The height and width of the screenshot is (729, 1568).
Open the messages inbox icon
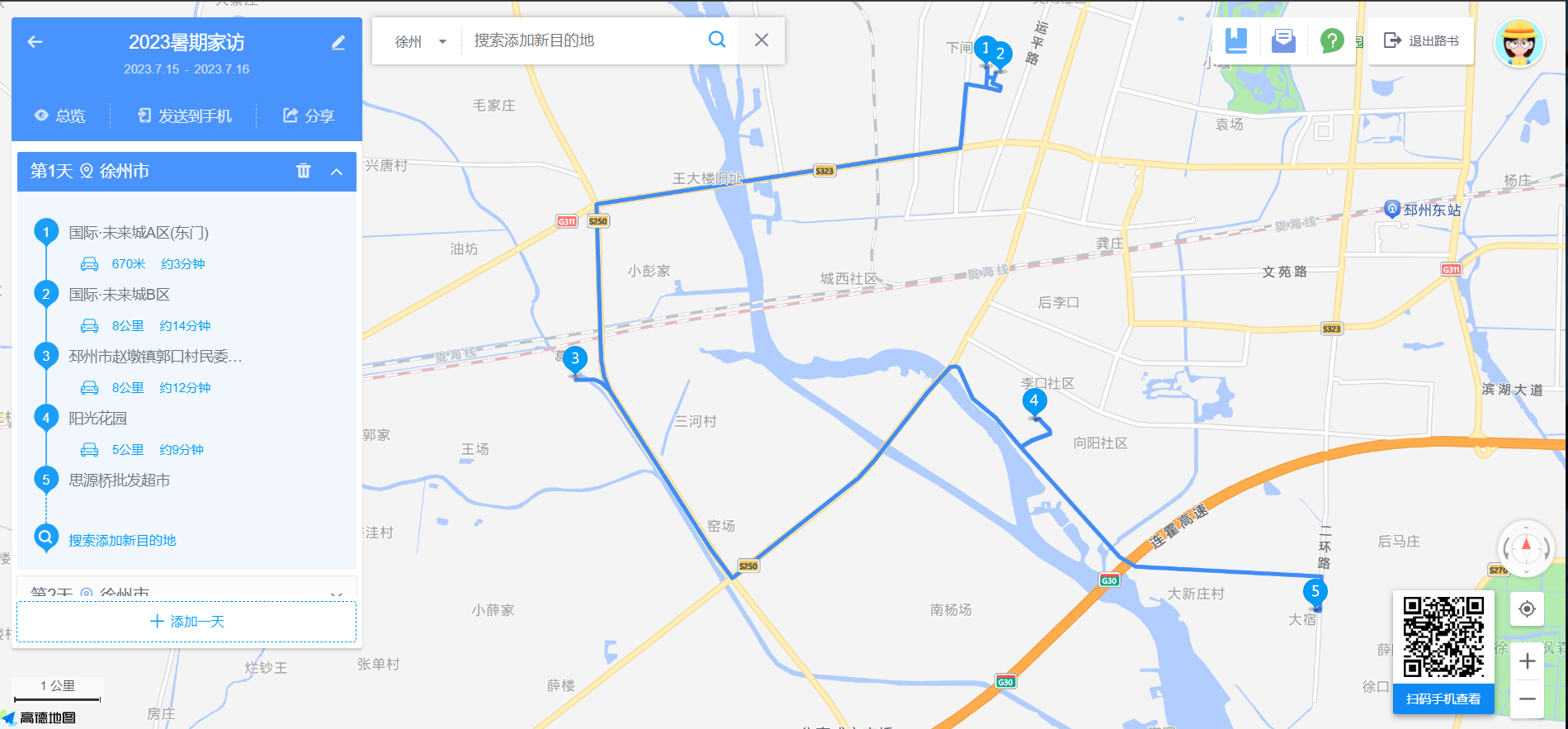tap(1283, 40)
